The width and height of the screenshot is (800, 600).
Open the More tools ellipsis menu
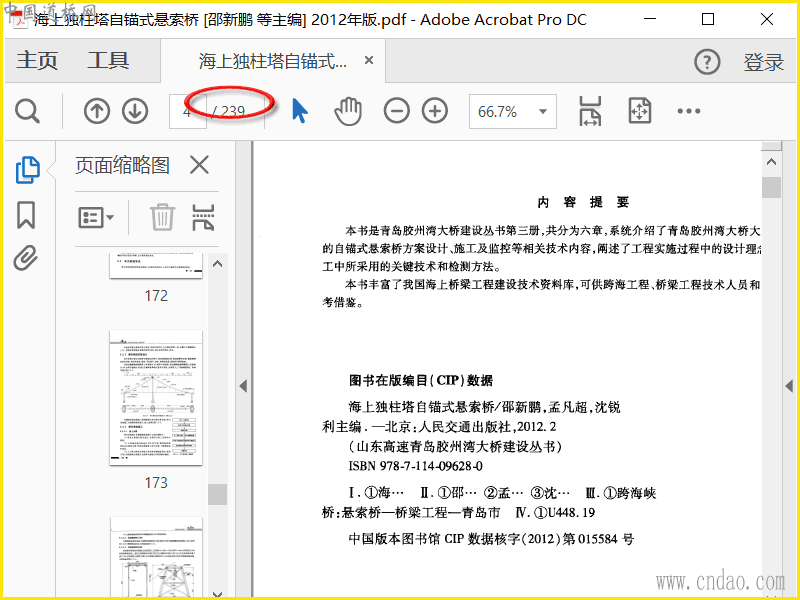(x=689, y=111)
